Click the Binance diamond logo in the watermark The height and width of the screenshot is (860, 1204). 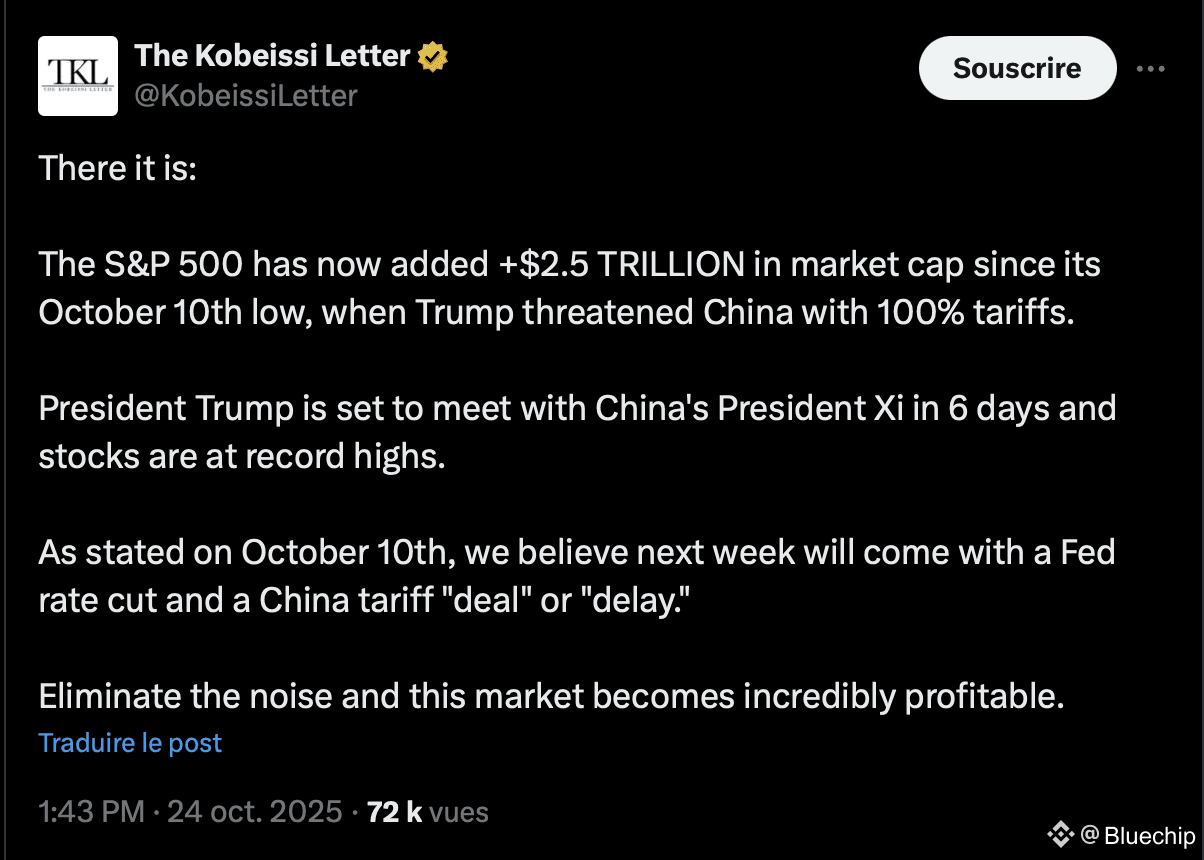pyautogui.click(x=1059, y=833)
